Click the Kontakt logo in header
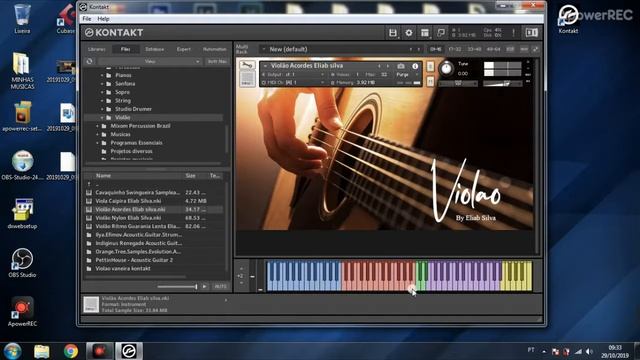 tap(113, 33)
